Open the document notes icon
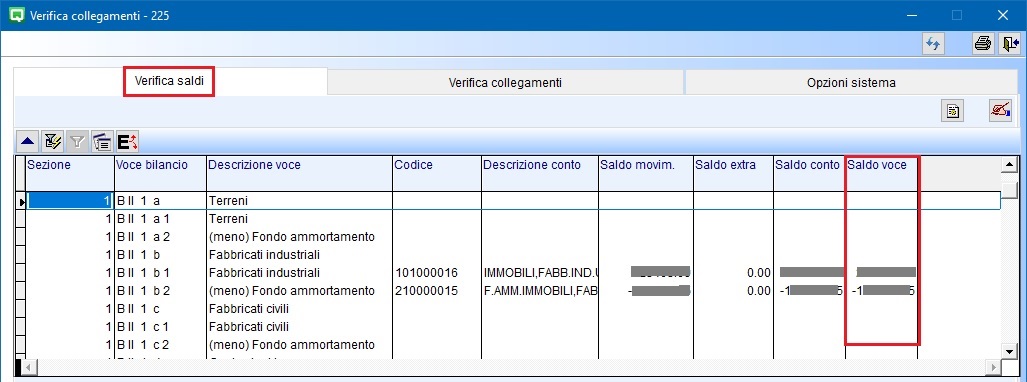This screenshot has width=1027, height=382. coord(953,111)
